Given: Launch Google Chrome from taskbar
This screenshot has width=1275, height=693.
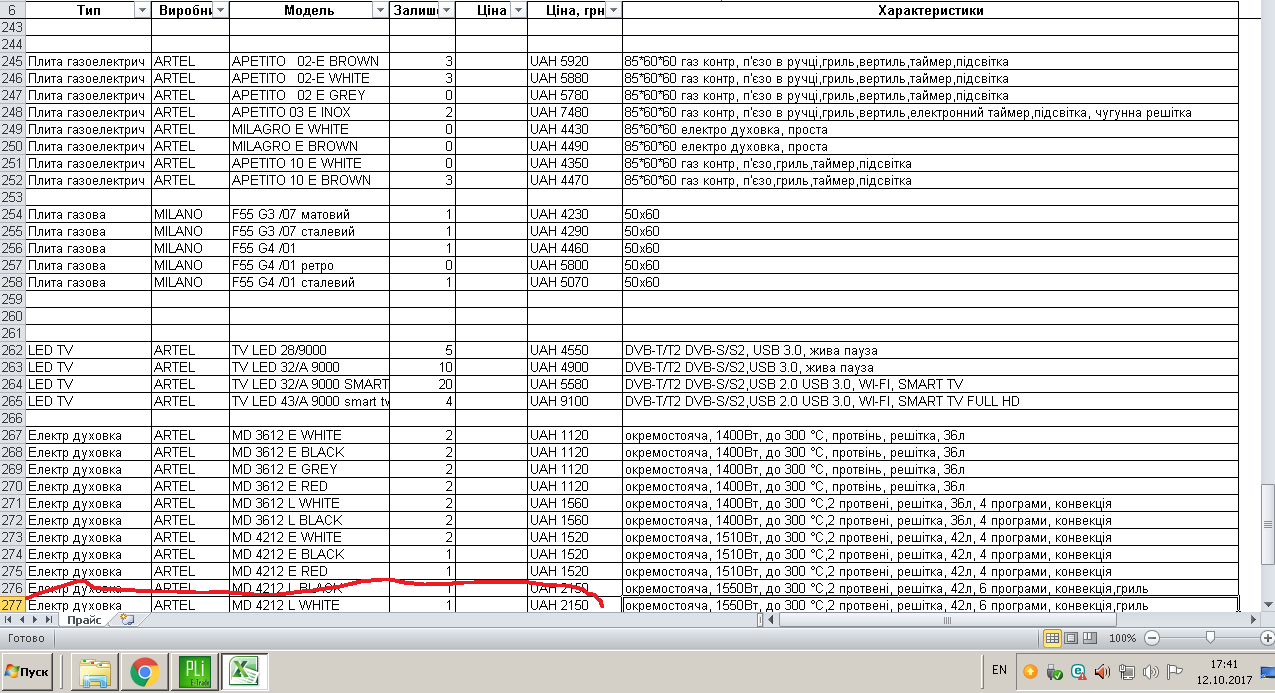Looking at the screenshot, I should coord(145,672).
